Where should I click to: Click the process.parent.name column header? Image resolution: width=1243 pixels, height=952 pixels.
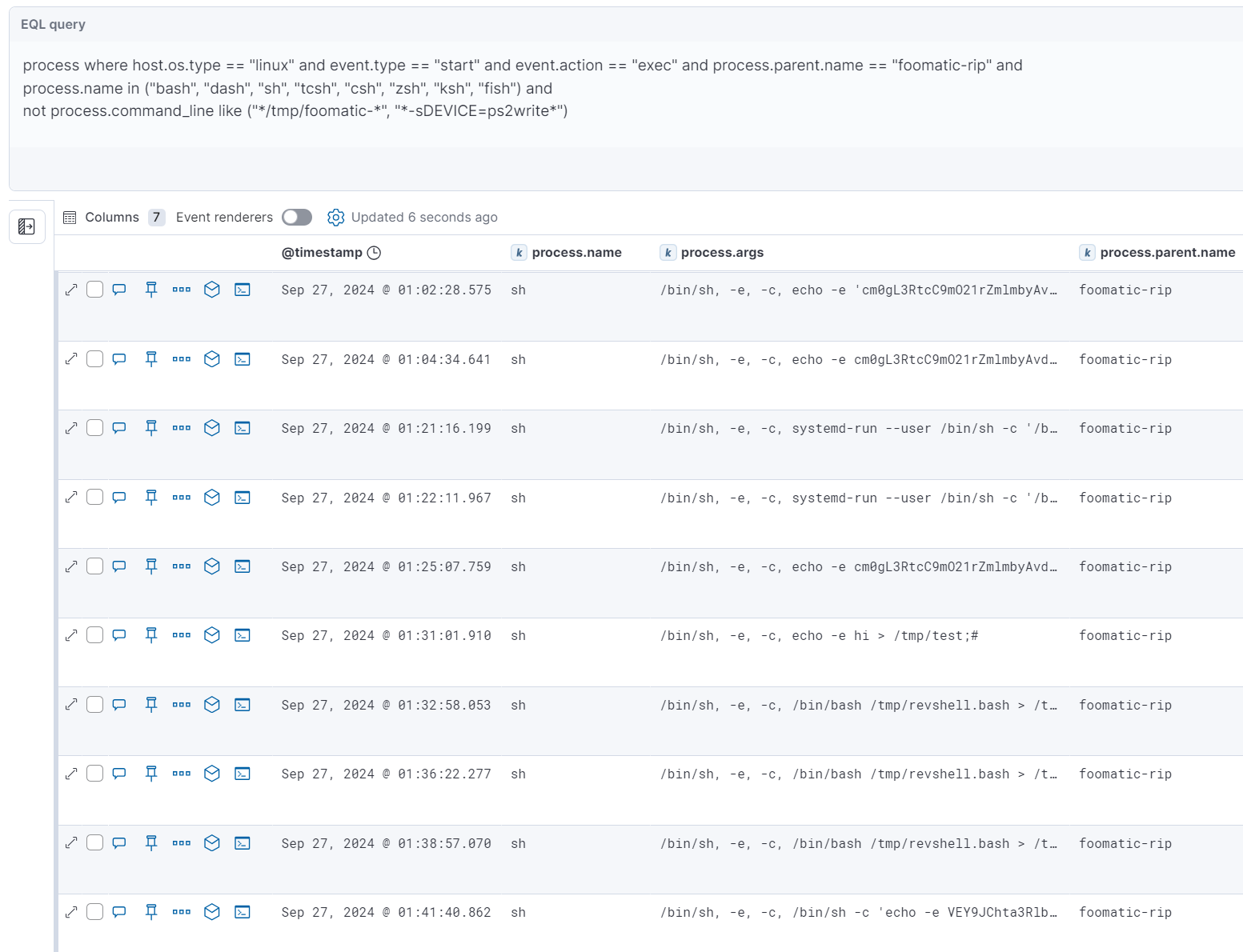(1167, 253)
